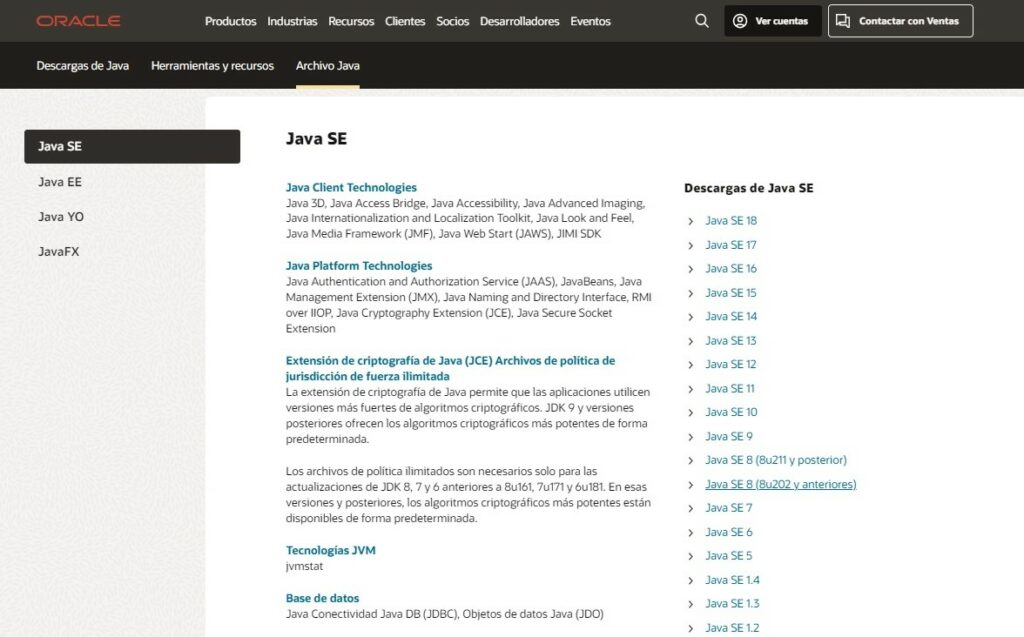This screenshot has width=1024, height=637.
Task: Click chevron beside Java SE 15
Action: pos(690,293)
